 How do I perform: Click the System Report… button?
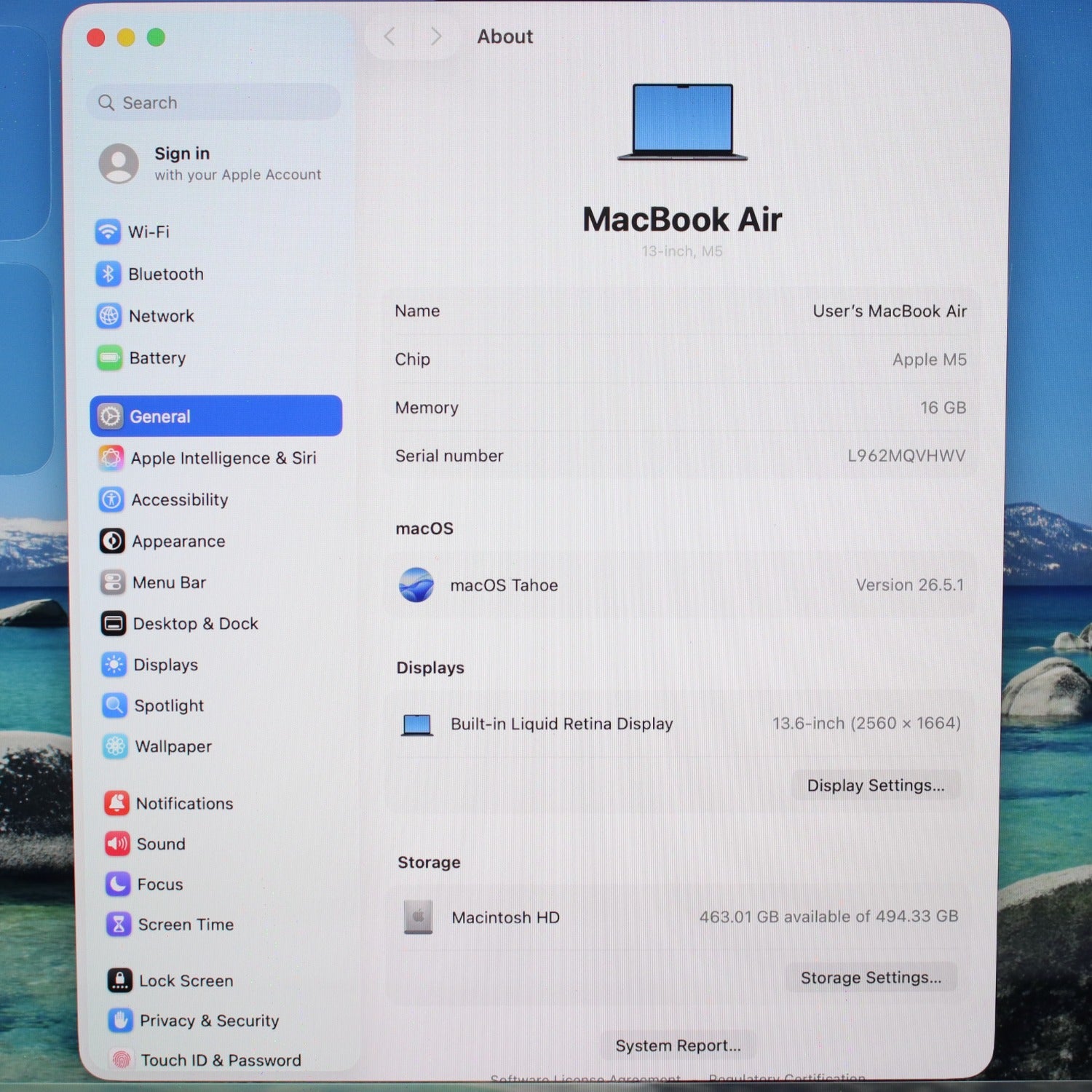click(x=678, y=1045)
